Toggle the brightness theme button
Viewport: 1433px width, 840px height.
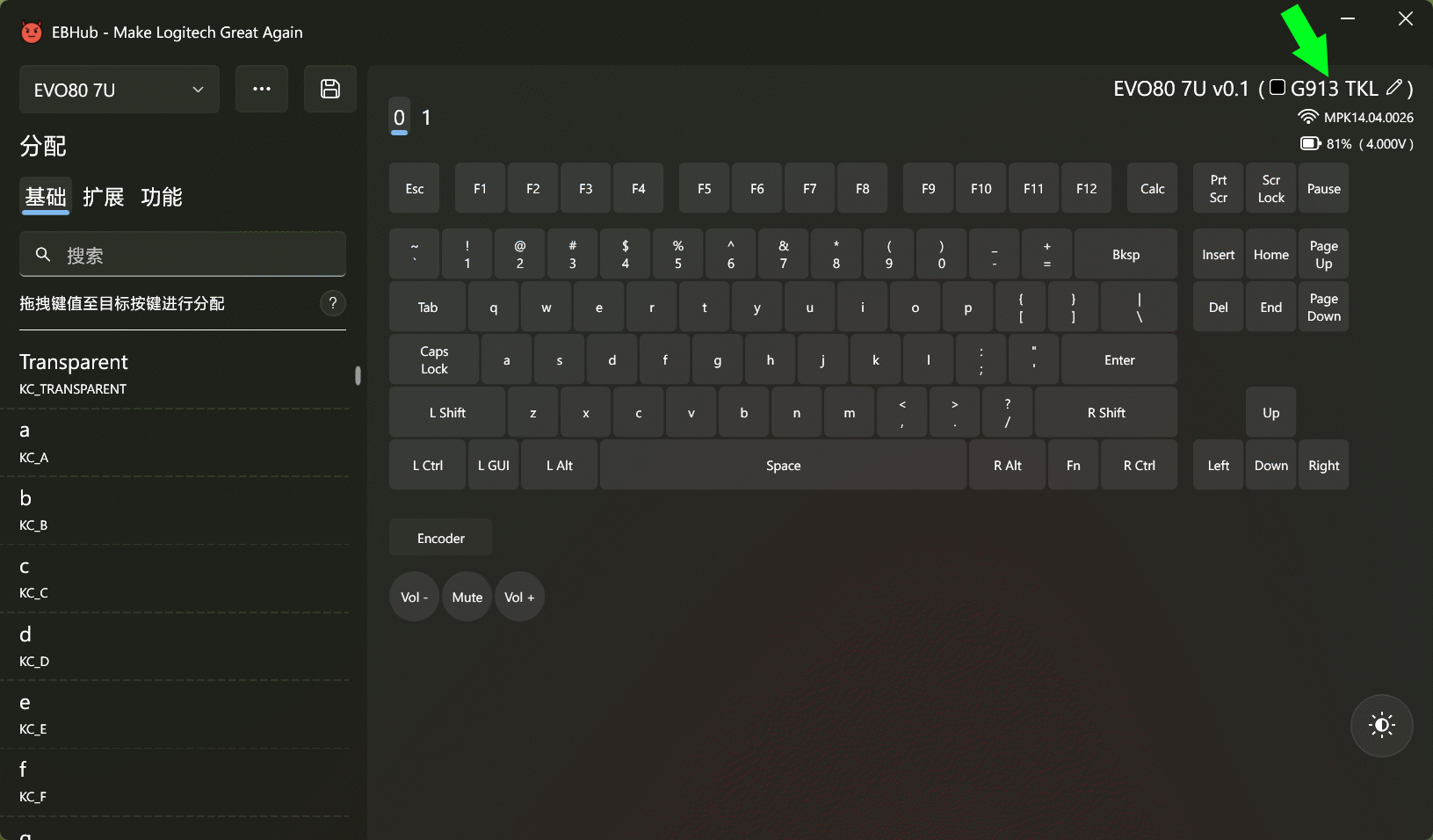pyautogui.click(x=1381, y=726)
